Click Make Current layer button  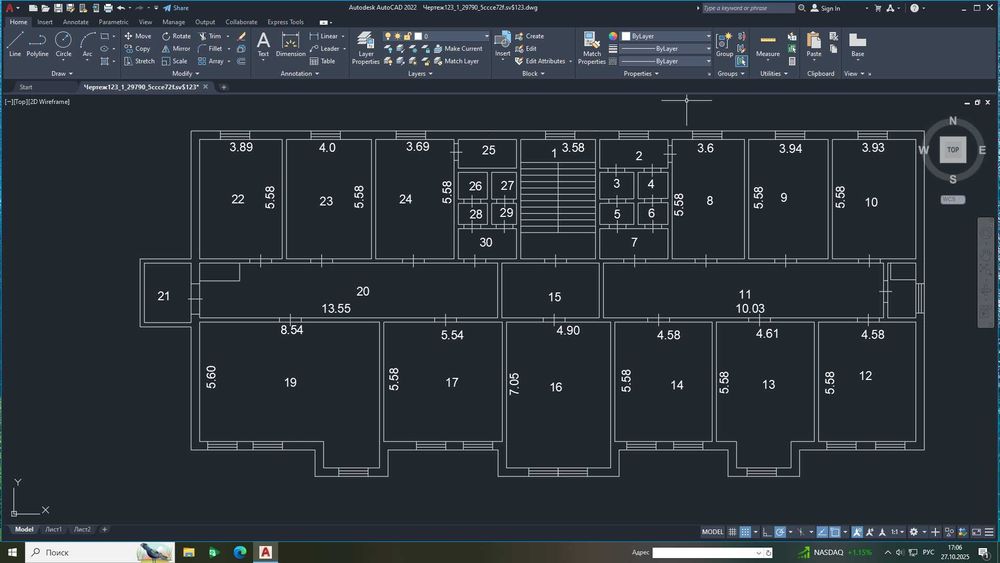(x=462, y=48)
